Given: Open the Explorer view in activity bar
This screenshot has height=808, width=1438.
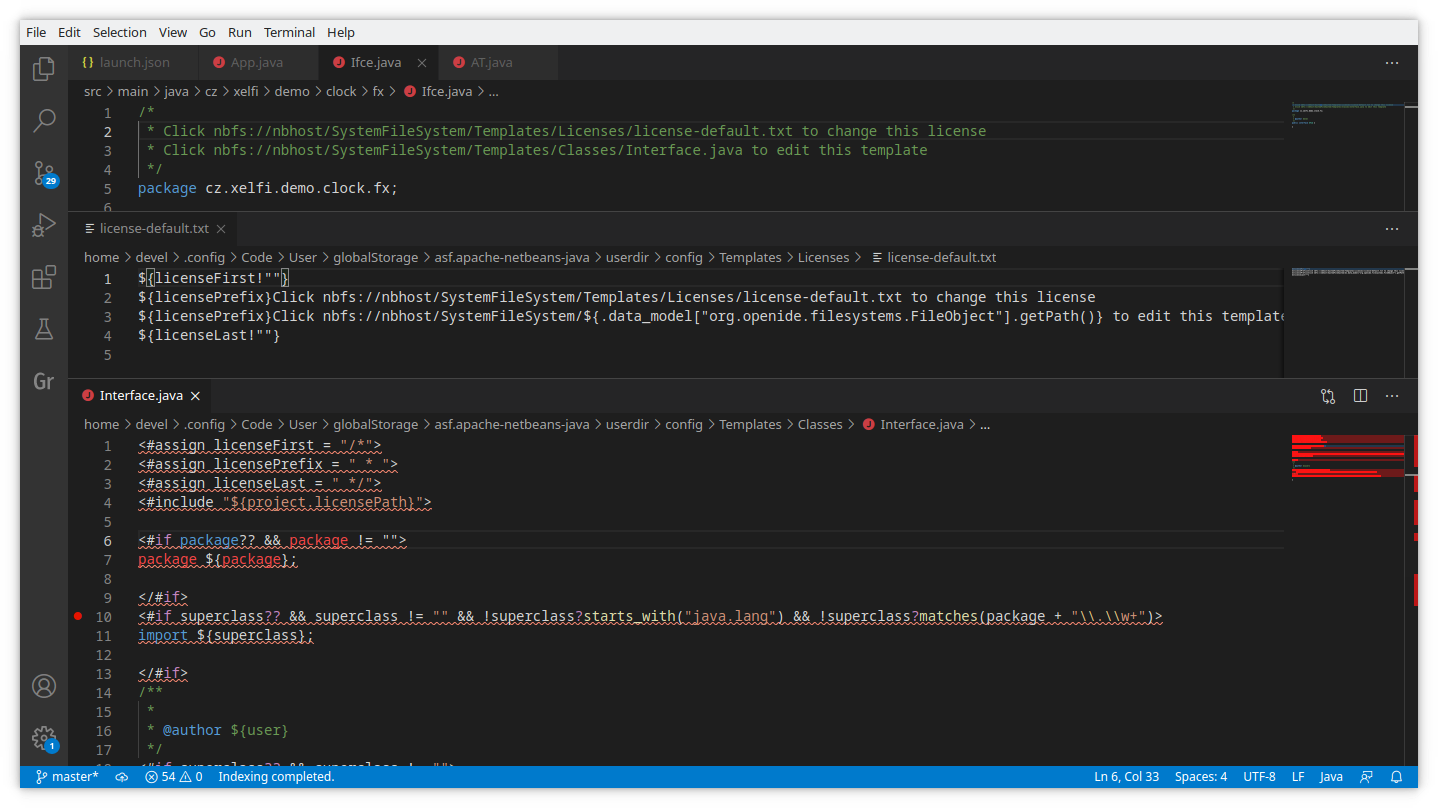Looking at the screenshot, I should [x=44, y=69].
